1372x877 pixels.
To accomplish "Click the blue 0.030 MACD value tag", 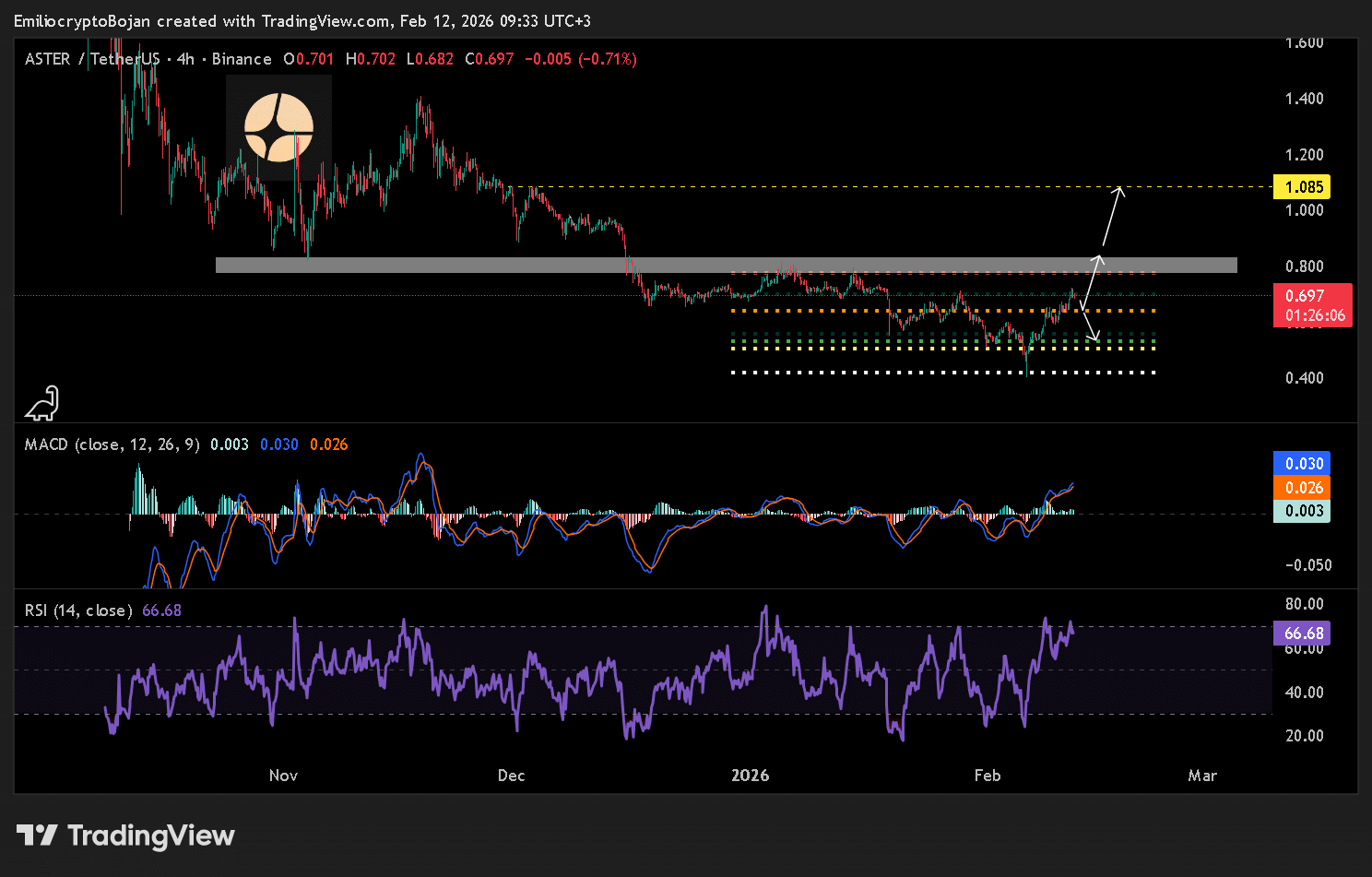I will (x=1303, y=464).
